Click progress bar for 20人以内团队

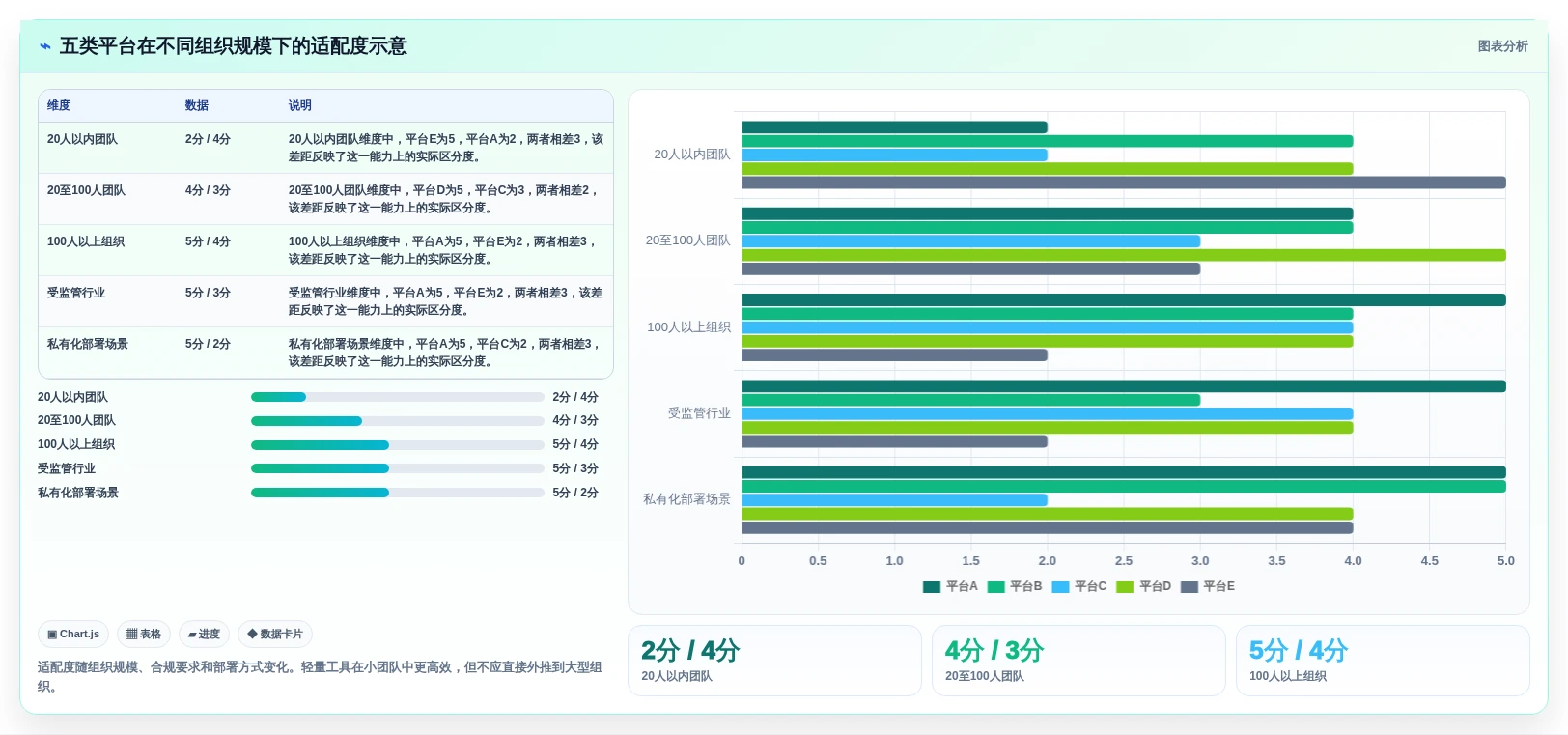point(398,397)
